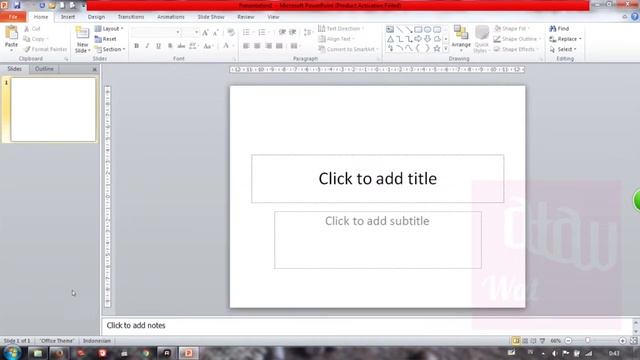Open the Replace dropdown
The image size is (640, 360).
point(565,39)
